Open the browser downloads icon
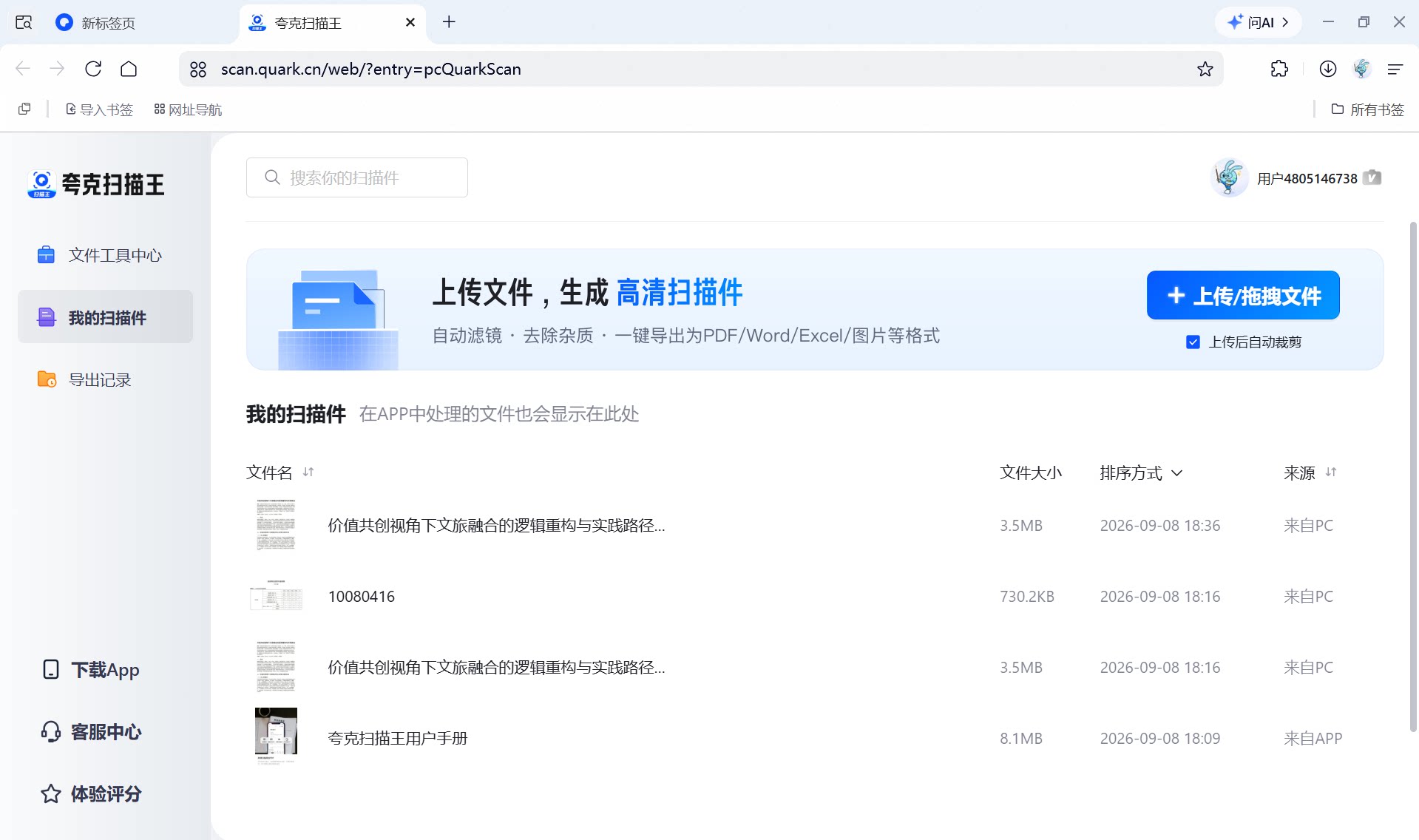This screenshot has height=840, width=1419. pyautogui.click(x=1328, y=69)
